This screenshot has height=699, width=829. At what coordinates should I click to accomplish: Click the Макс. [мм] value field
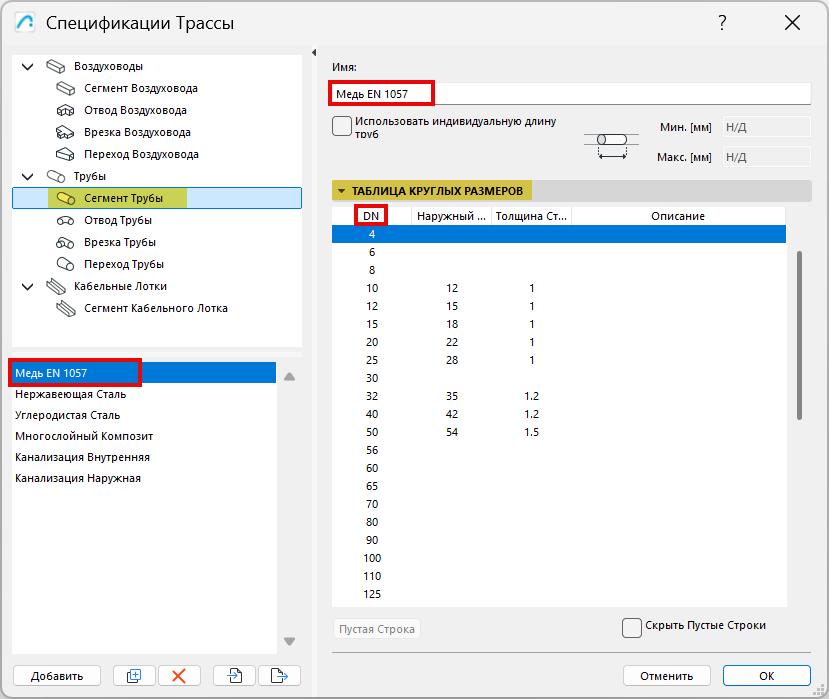[x=766, y=157]
